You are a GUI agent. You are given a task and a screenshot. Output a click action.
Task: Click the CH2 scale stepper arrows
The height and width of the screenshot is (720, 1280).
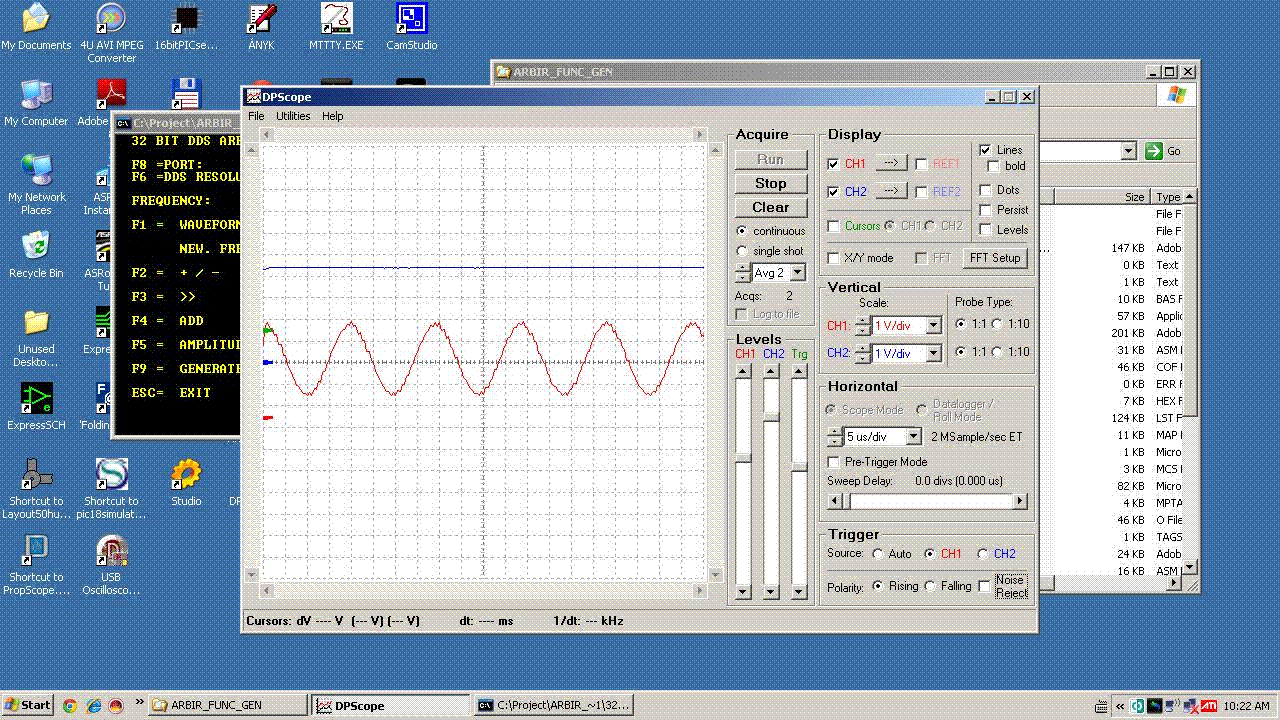coord(863,353)
